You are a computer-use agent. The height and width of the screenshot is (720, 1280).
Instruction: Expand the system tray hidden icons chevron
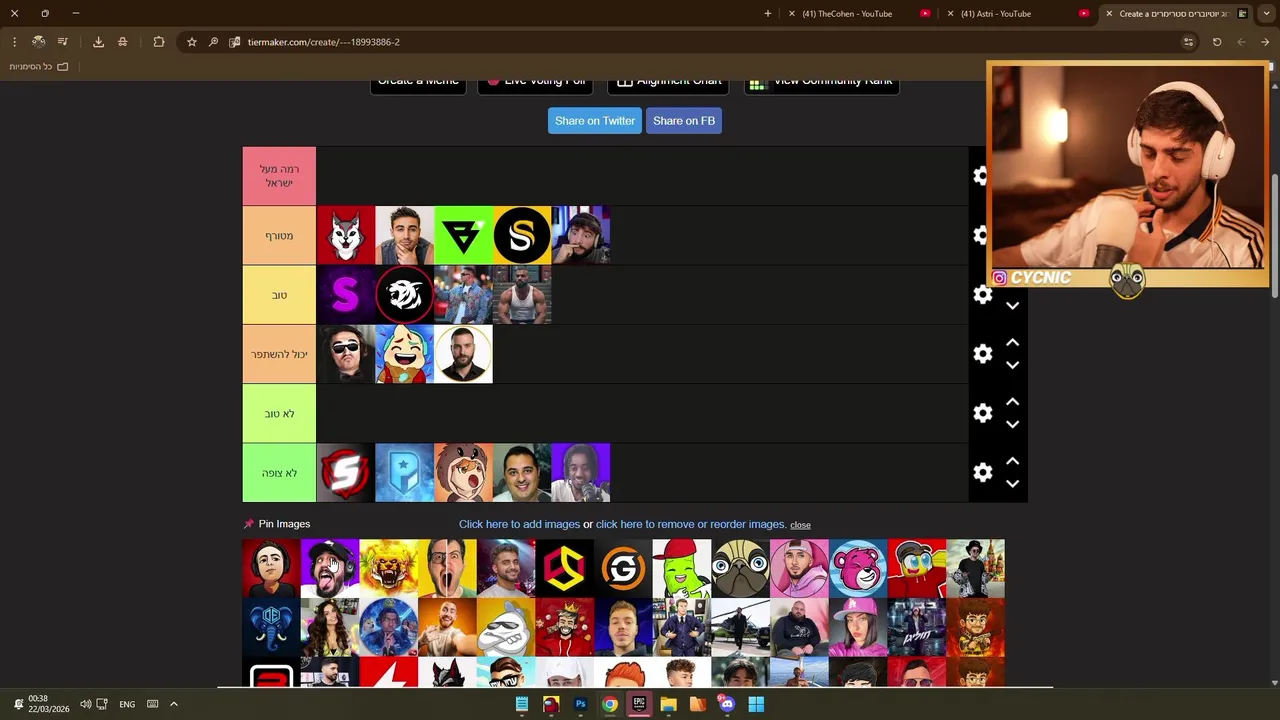[x=173, y=704]
